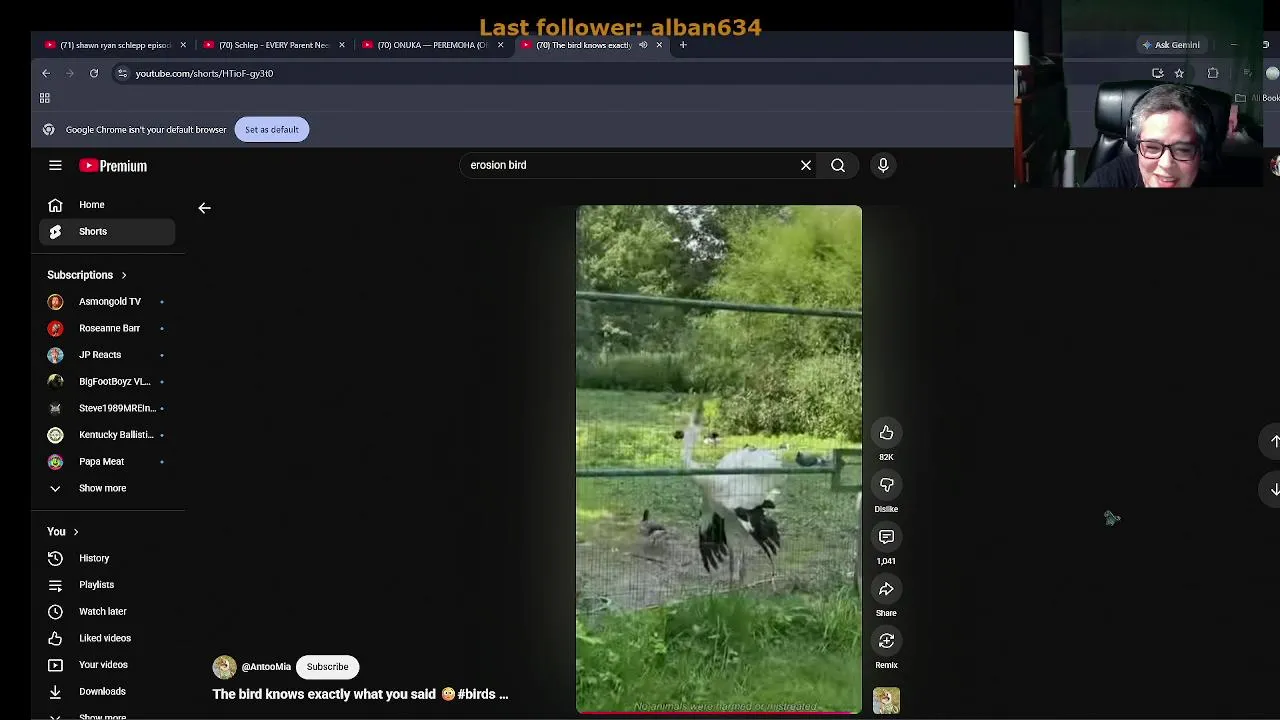The width and height of the screenshot is (1280, 720).
Task: Open Your videos in the sidebar
Action: (108, 665)
